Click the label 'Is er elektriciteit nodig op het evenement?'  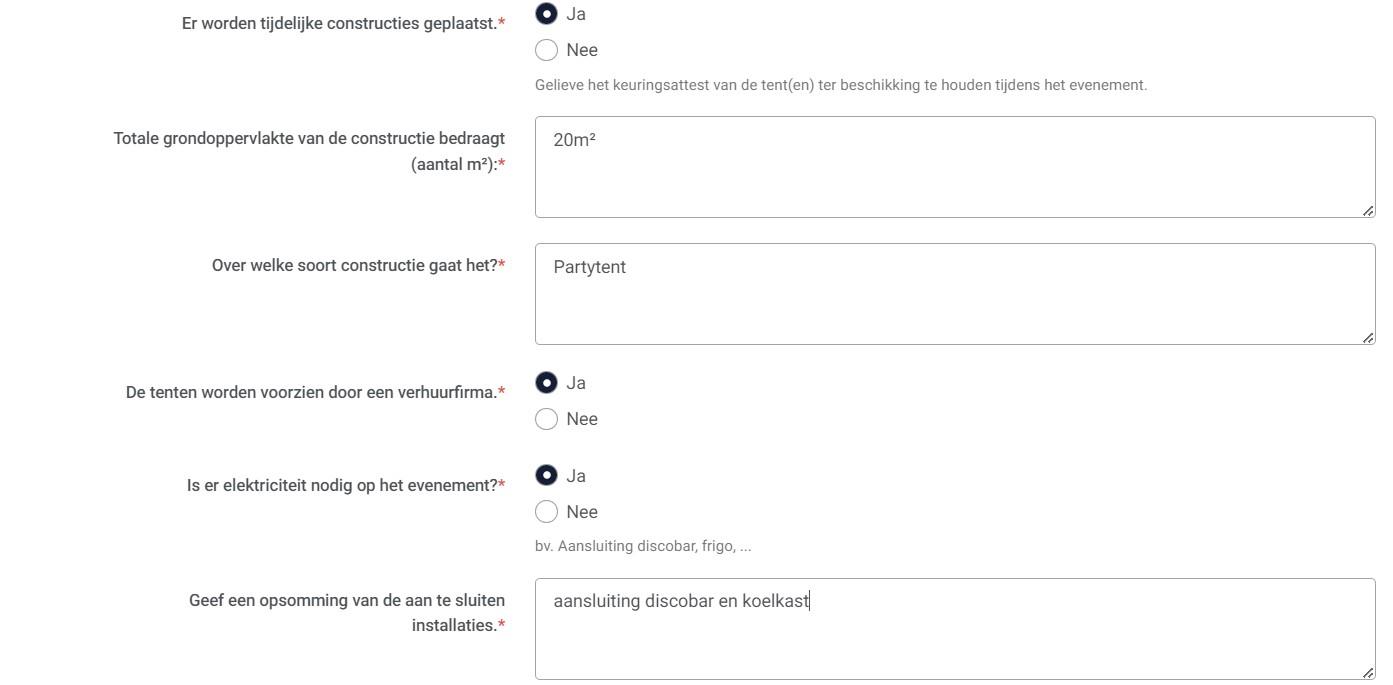pos(342,486)
